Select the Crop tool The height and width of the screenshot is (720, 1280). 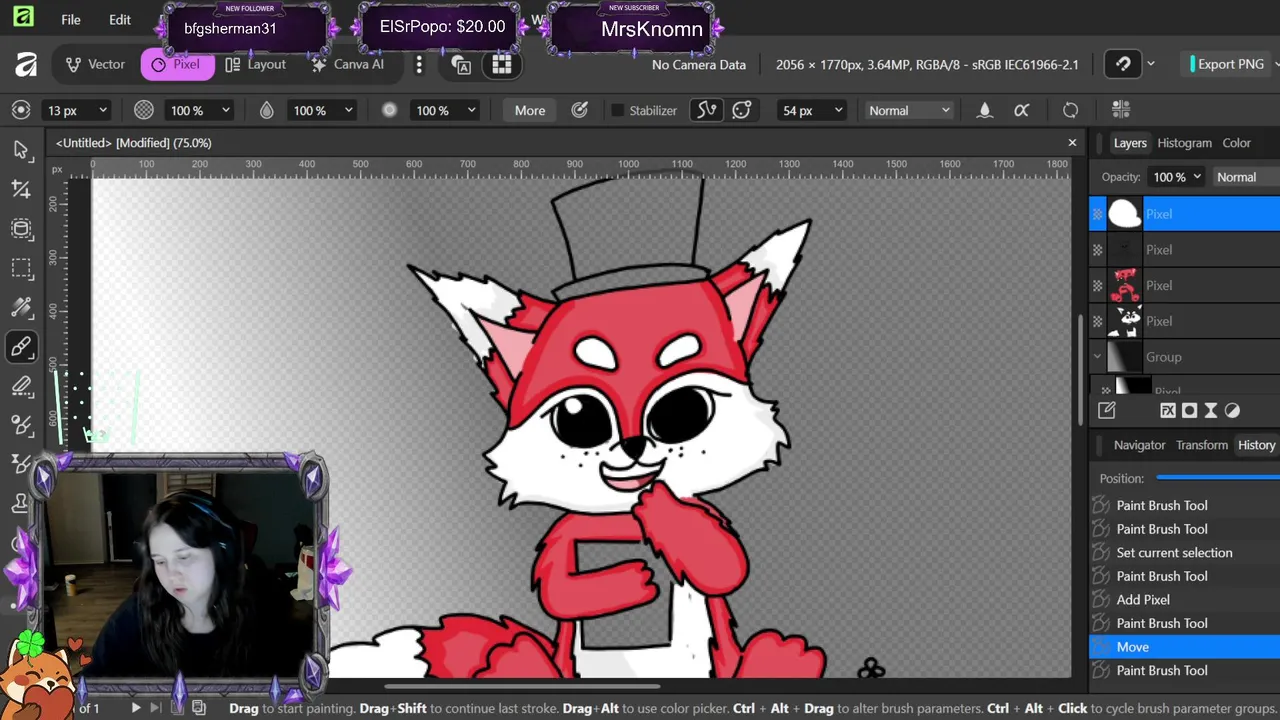coord(21,189)
